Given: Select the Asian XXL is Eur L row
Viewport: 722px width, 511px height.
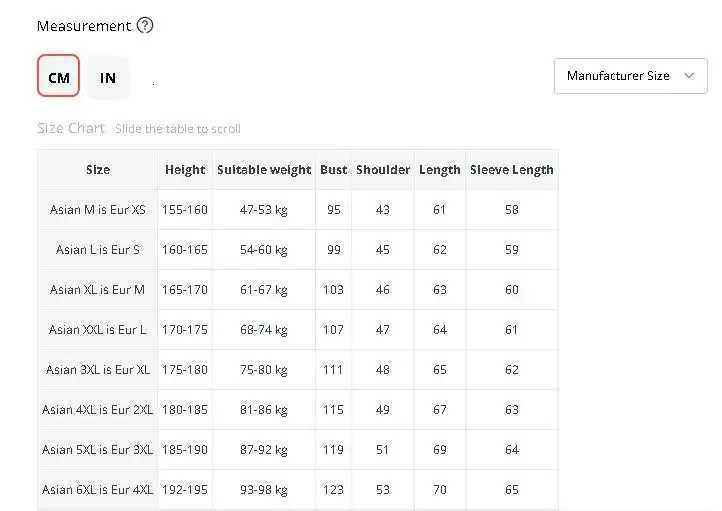Looking at the screenshot, I should coord(98,330).
